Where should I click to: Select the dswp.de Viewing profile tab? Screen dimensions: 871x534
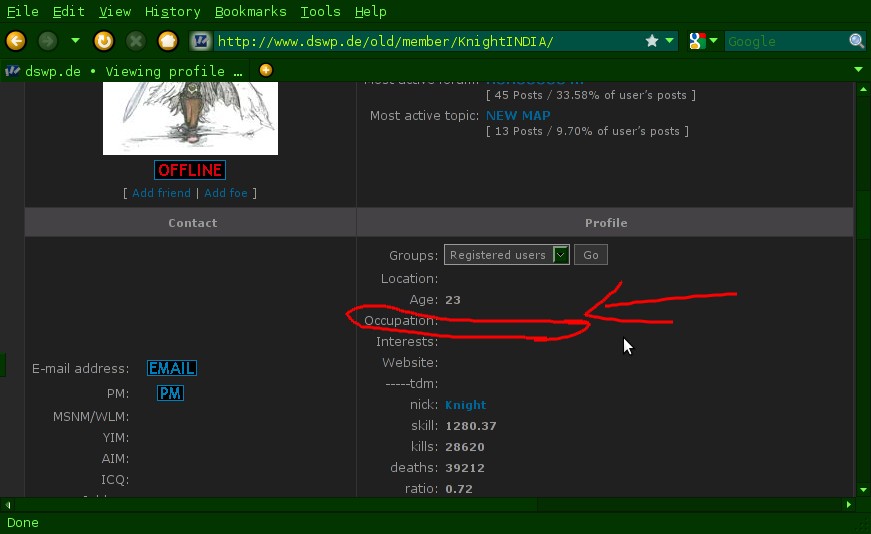[125, 71]
